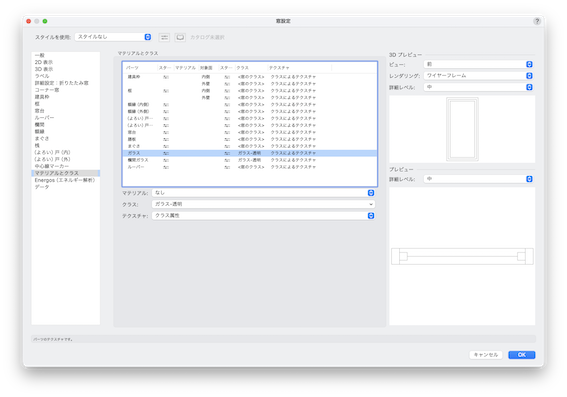Viewport: 567px width, 397px height.
Task: Click the plan-view window preview drawing
Action: click(x=462, y=256)
